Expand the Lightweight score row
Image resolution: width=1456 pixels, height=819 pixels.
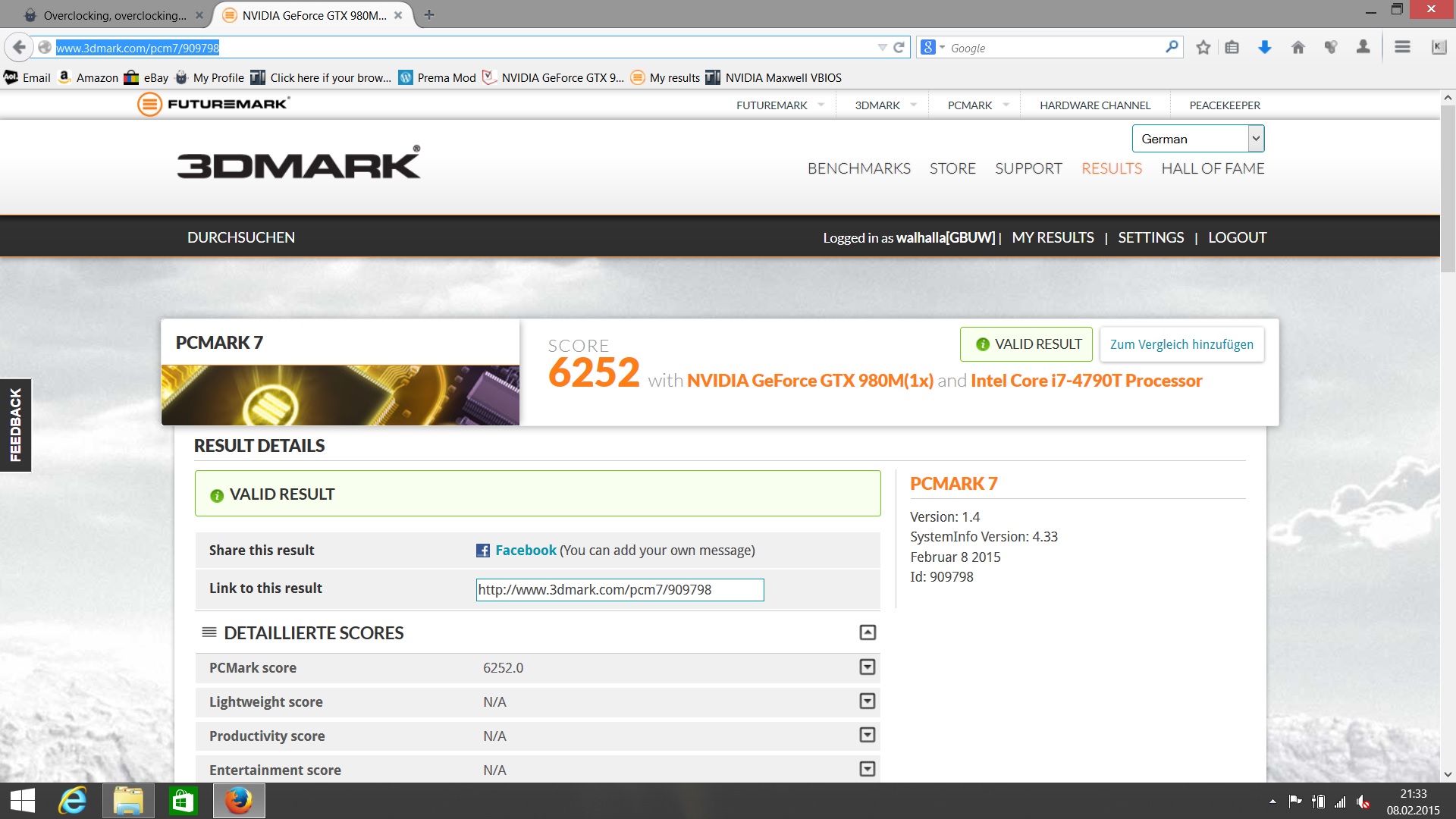point(868,701)
